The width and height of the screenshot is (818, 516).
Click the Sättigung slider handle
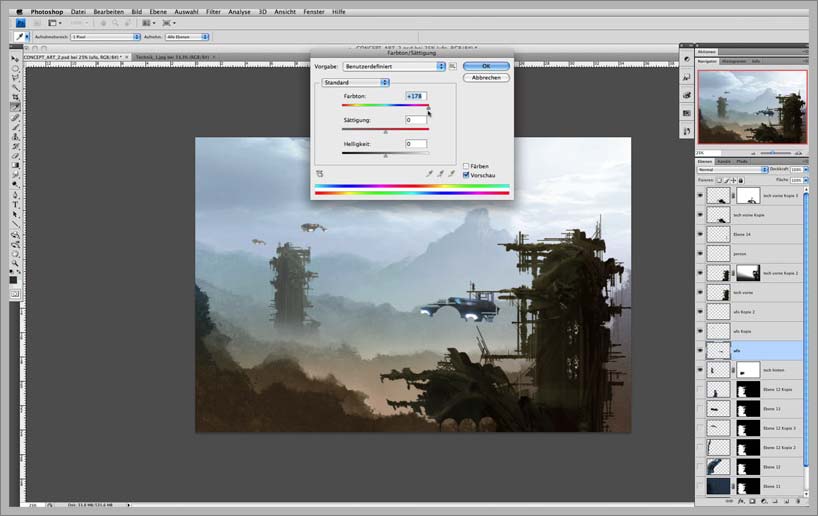point(386,132)
